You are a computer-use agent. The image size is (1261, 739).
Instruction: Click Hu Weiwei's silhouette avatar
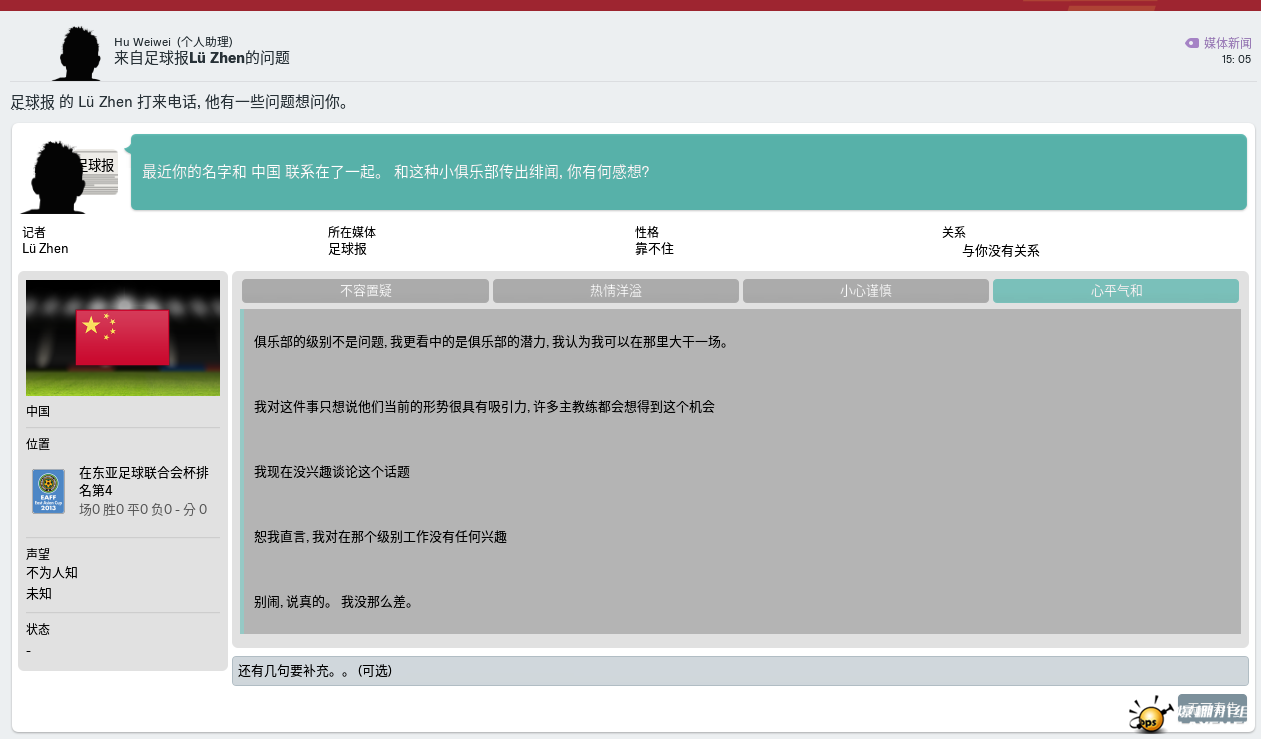[76, 53]
